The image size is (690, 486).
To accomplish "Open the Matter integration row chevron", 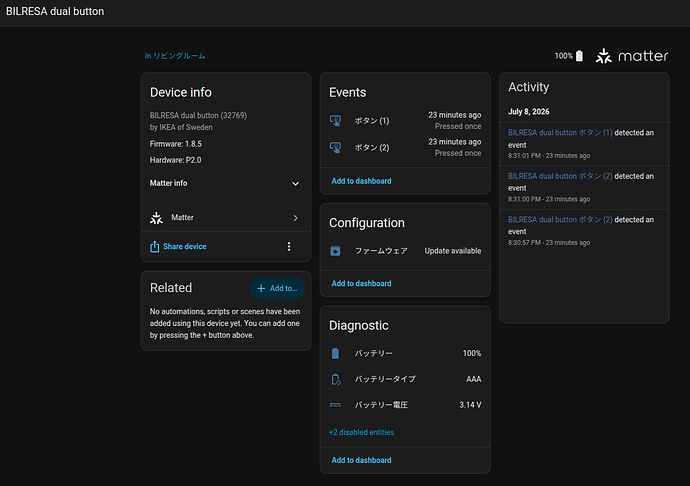I will 295,218.
